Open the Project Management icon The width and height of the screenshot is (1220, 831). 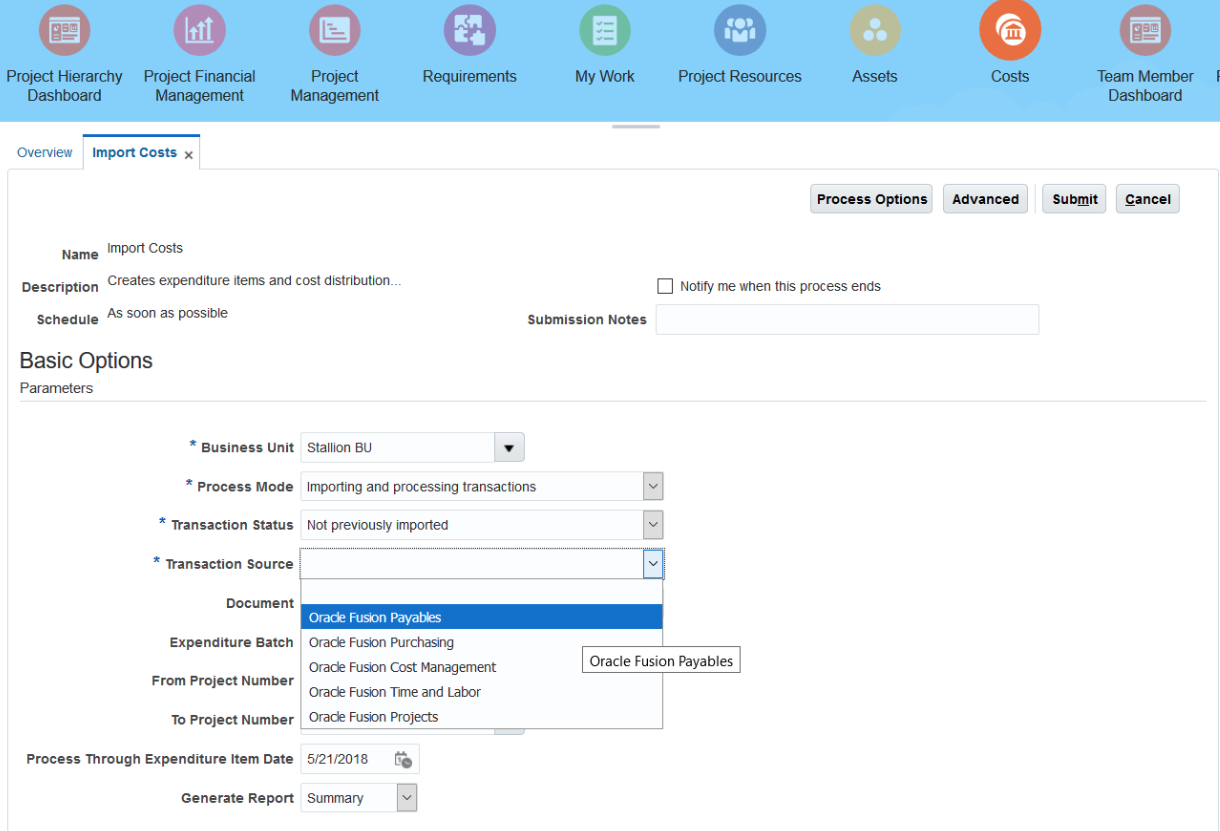[x=335, y=31]
